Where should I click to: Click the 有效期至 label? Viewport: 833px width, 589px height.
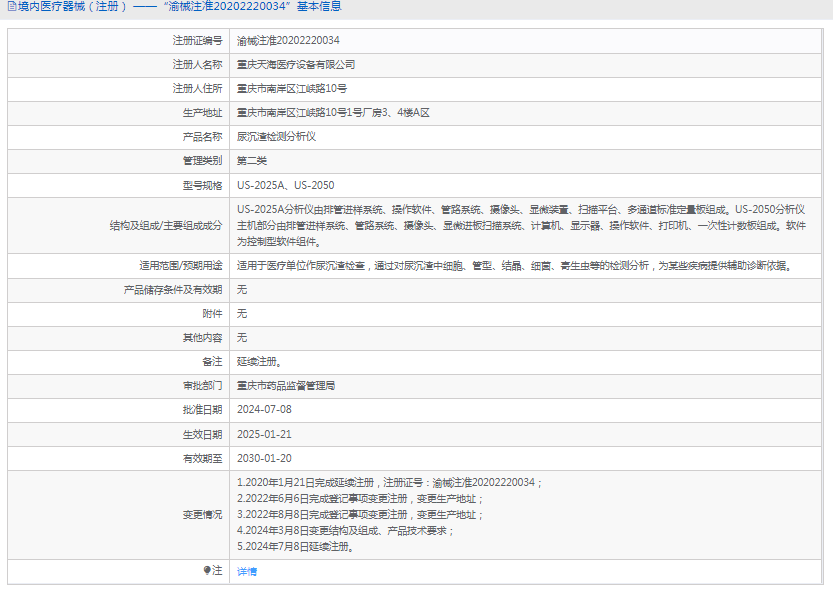(202, 458)
